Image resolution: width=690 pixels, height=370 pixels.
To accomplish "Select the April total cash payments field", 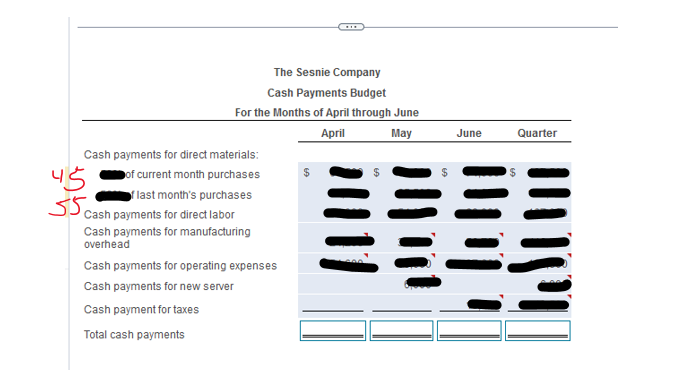I will pyautogui.click(x=333, y=330).
